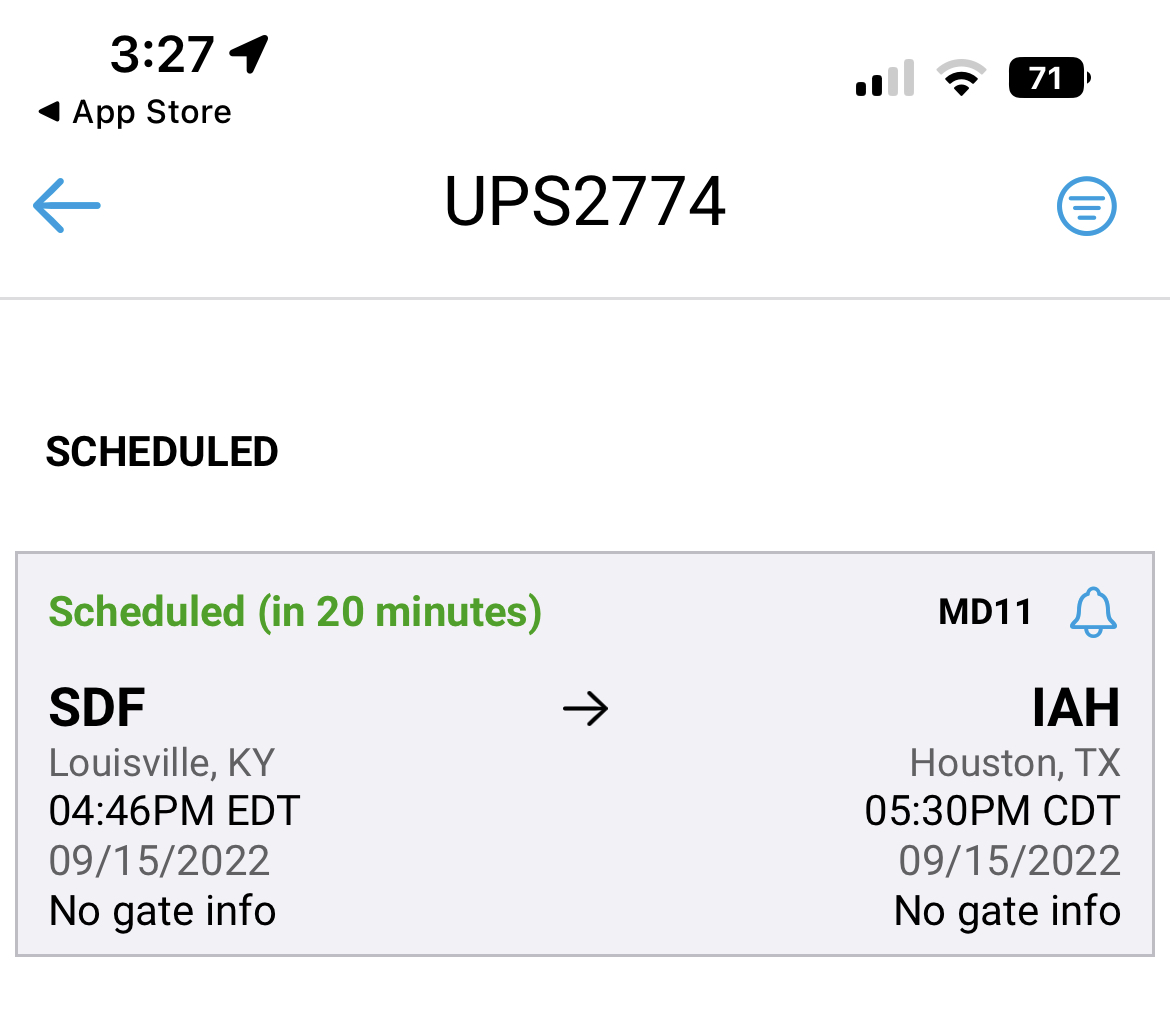Tap the location services arrow icon
1170x1030 pixels.
(249, 53)
